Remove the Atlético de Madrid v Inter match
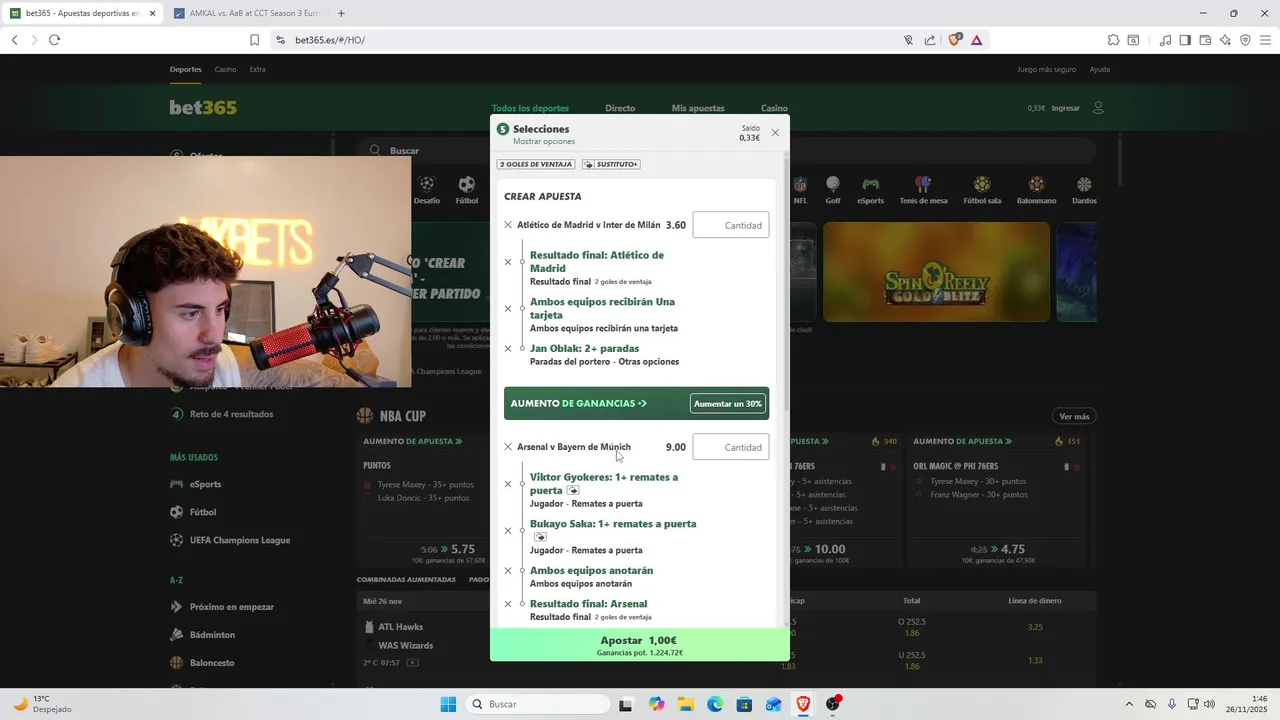Image resolution: width=1280 pixels, height=720 pixels. coord(508,225)
